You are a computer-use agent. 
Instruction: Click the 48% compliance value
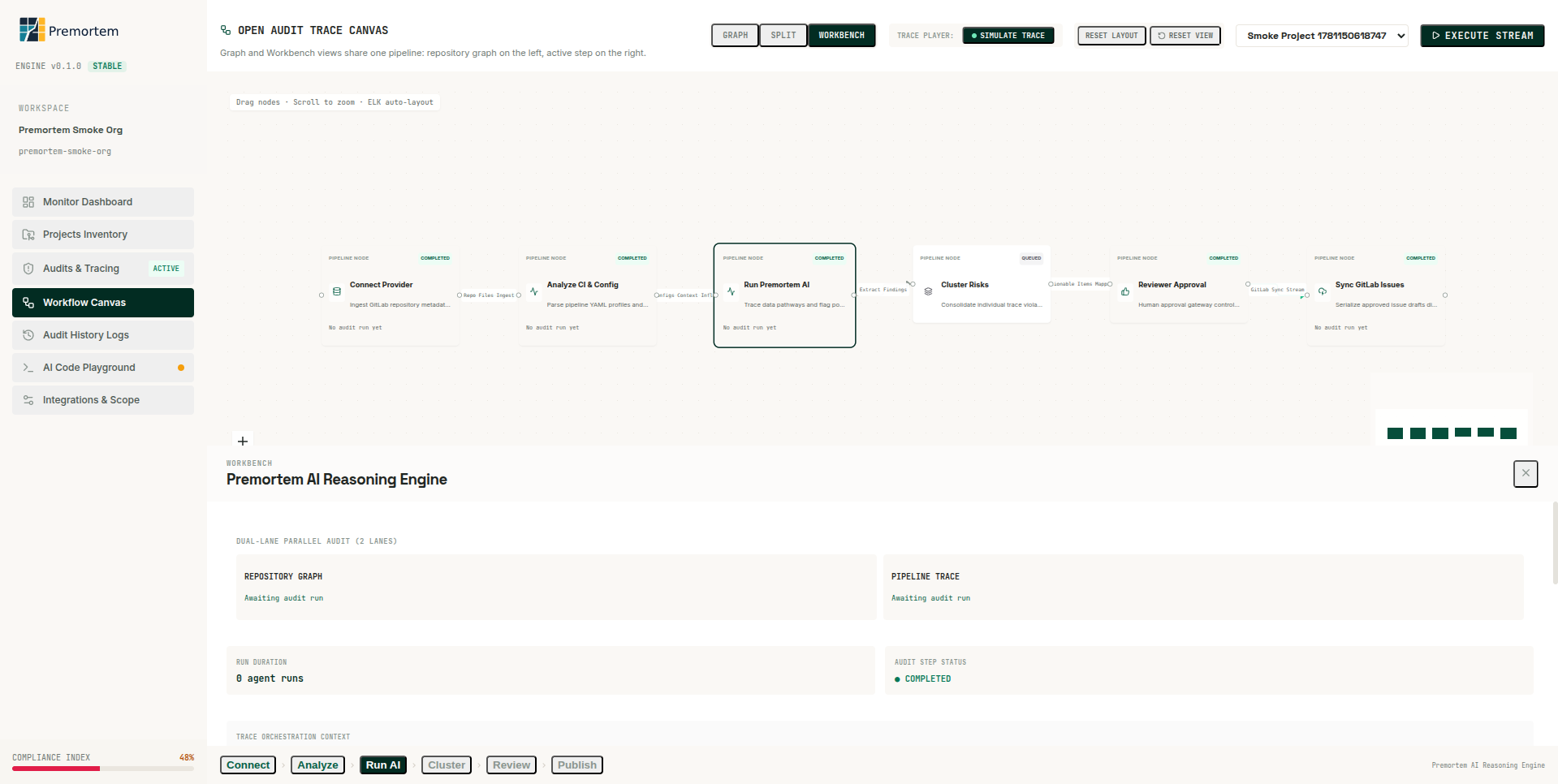coord(187,758)
